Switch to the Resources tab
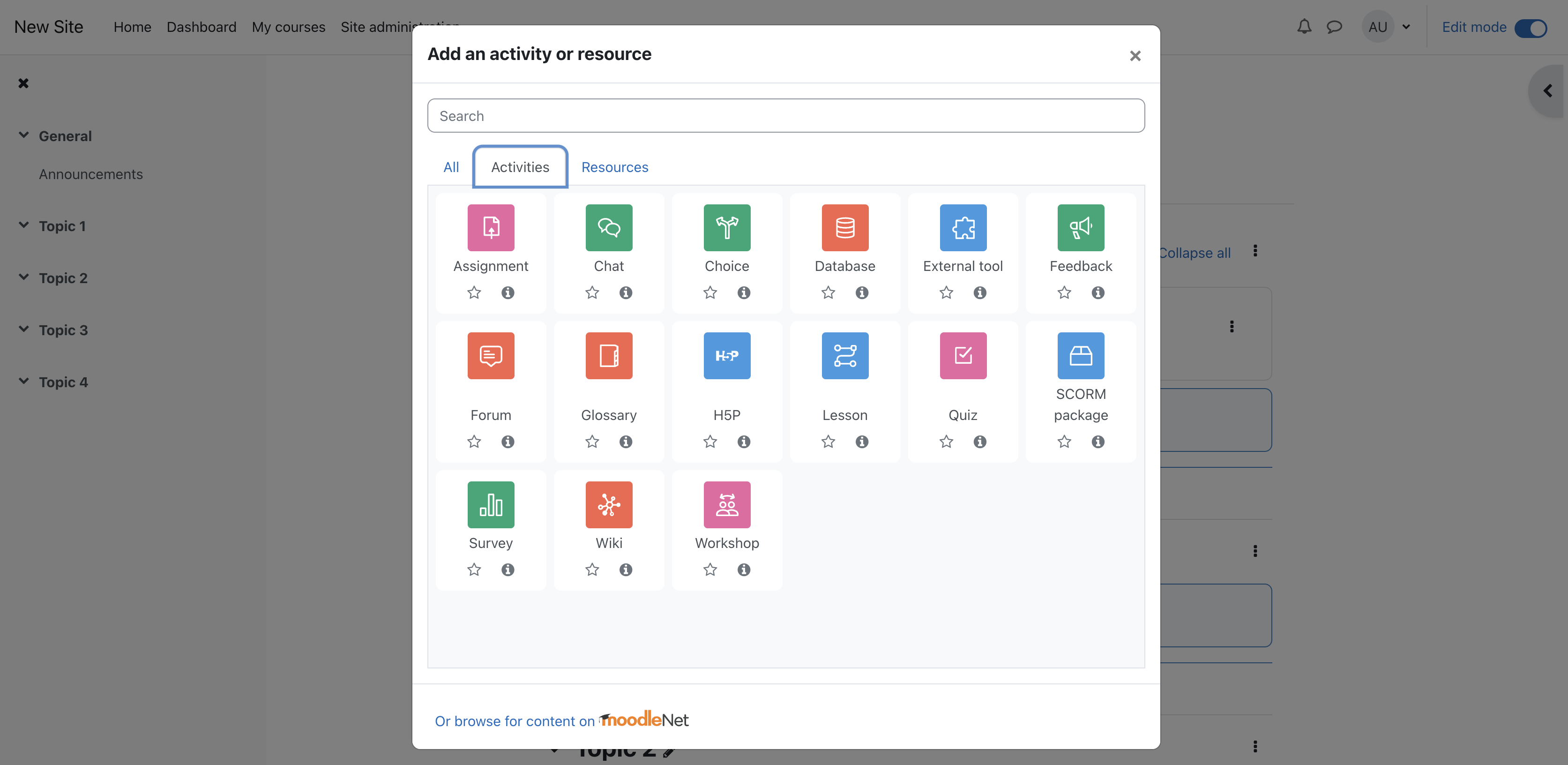This screenshot has height=765, width=1568. (615, 167)
